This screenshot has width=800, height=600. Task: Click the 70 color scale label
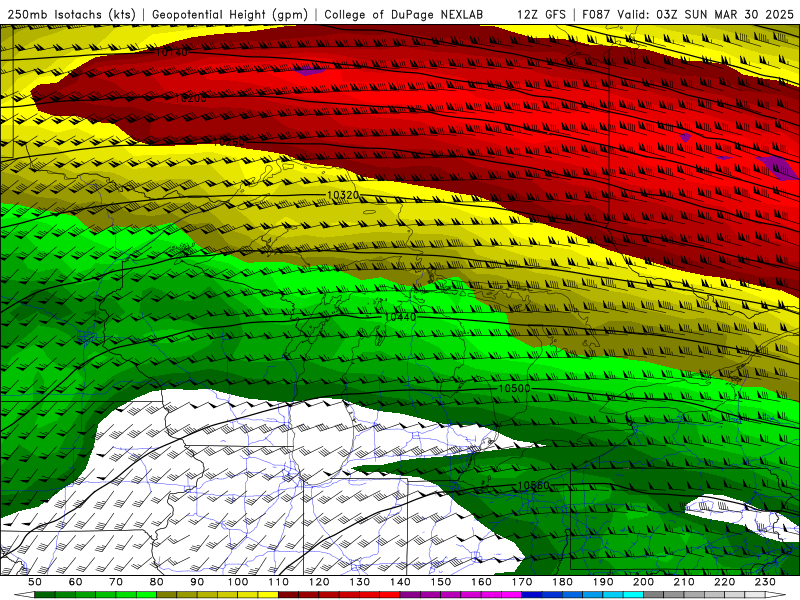116,582
